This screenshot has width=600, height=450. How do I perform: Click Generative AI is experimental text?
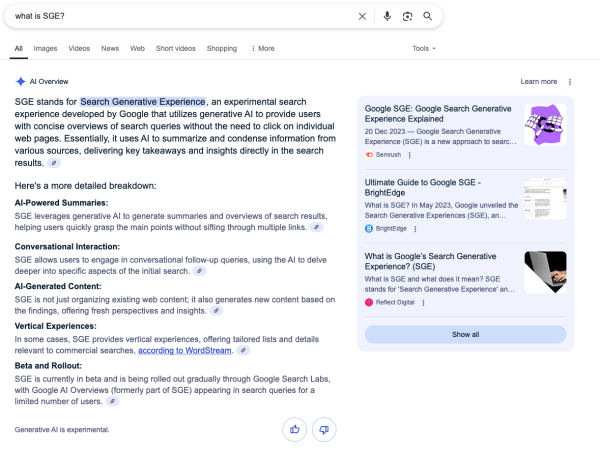click(x=62, y=430)
